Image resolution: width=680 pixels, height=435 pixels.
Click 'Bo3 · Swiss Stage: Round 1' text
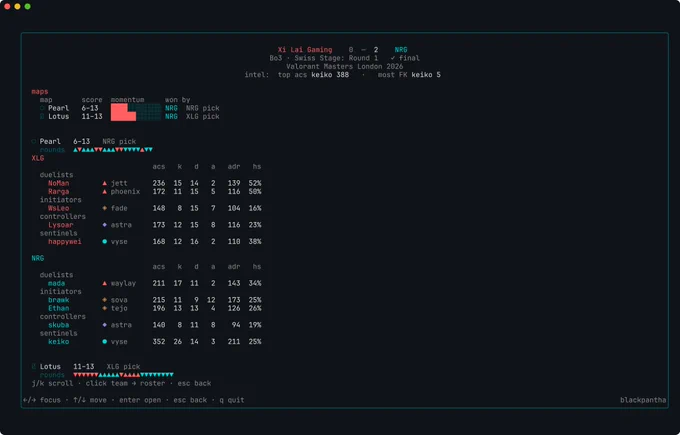pos(324,58)
